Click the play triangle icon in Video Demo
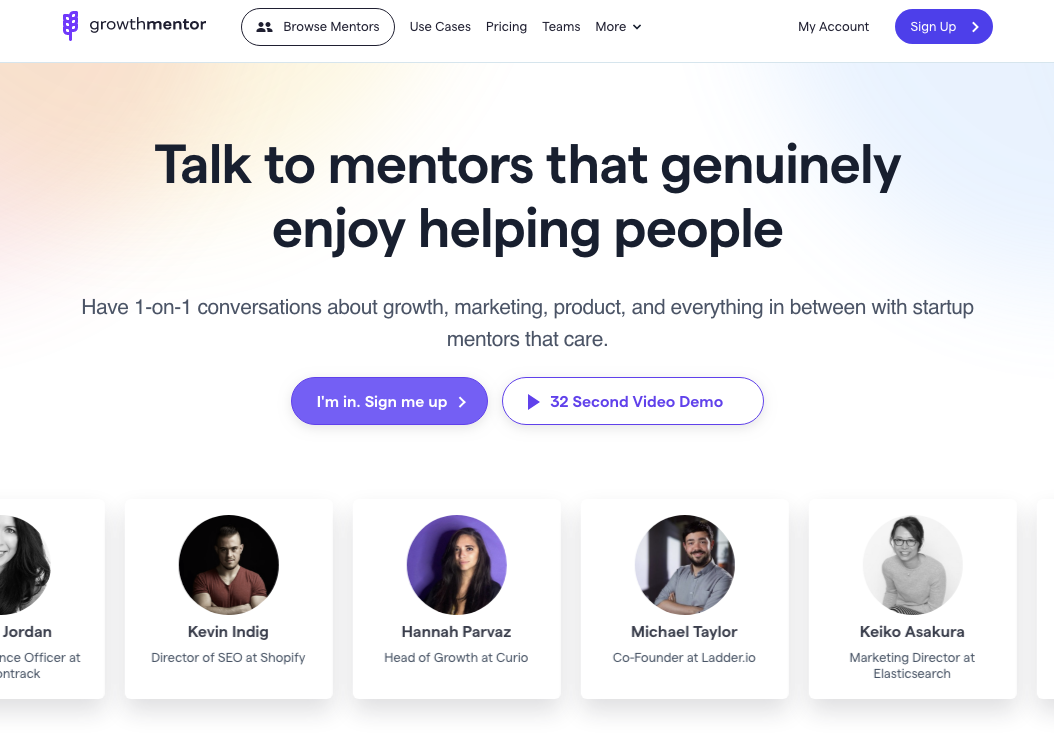This screenshot has width=1054, height=748. [533, 402]
